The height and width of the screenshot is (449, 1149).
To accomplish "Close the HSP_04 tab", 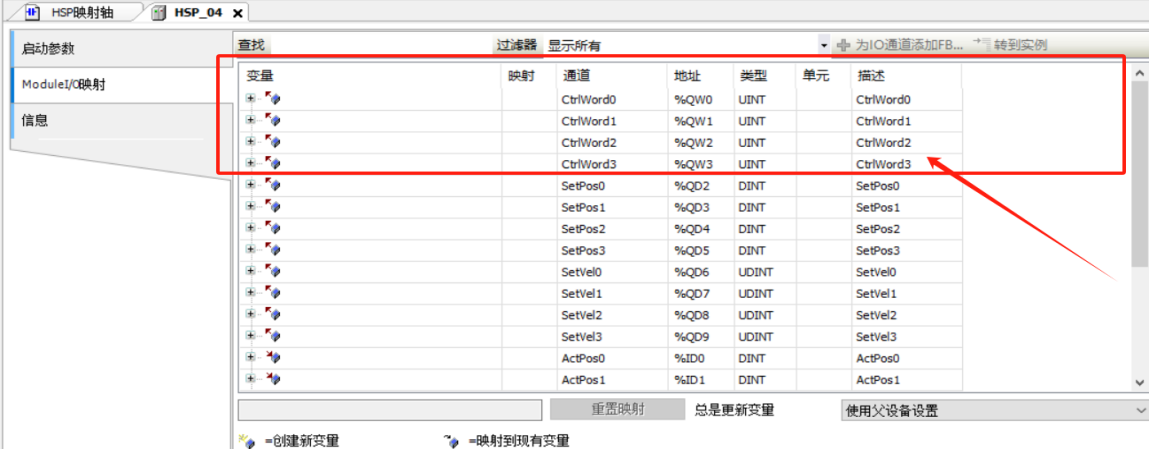I will click(x=237, y=13).
